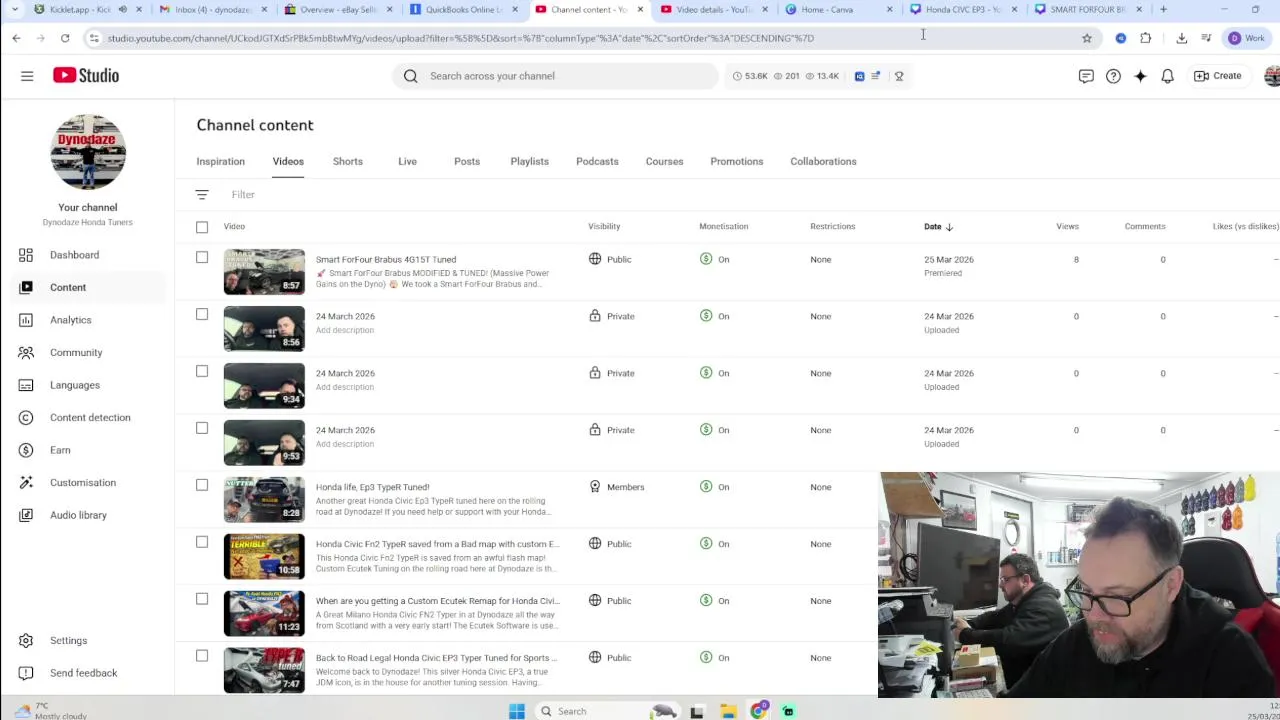Click the search across your channel box

click(555, 76)
